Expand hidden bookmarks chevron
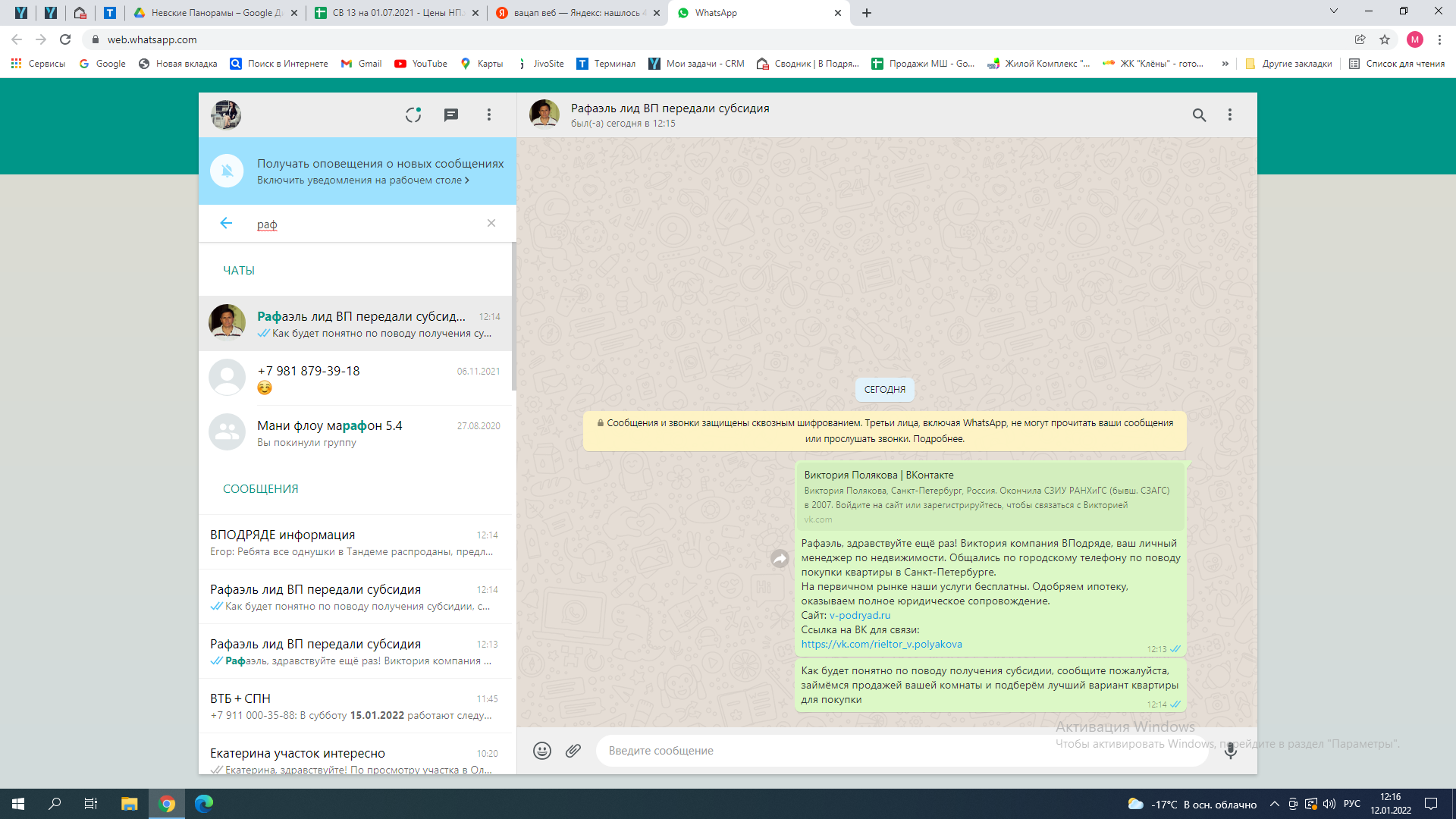 1225,64
